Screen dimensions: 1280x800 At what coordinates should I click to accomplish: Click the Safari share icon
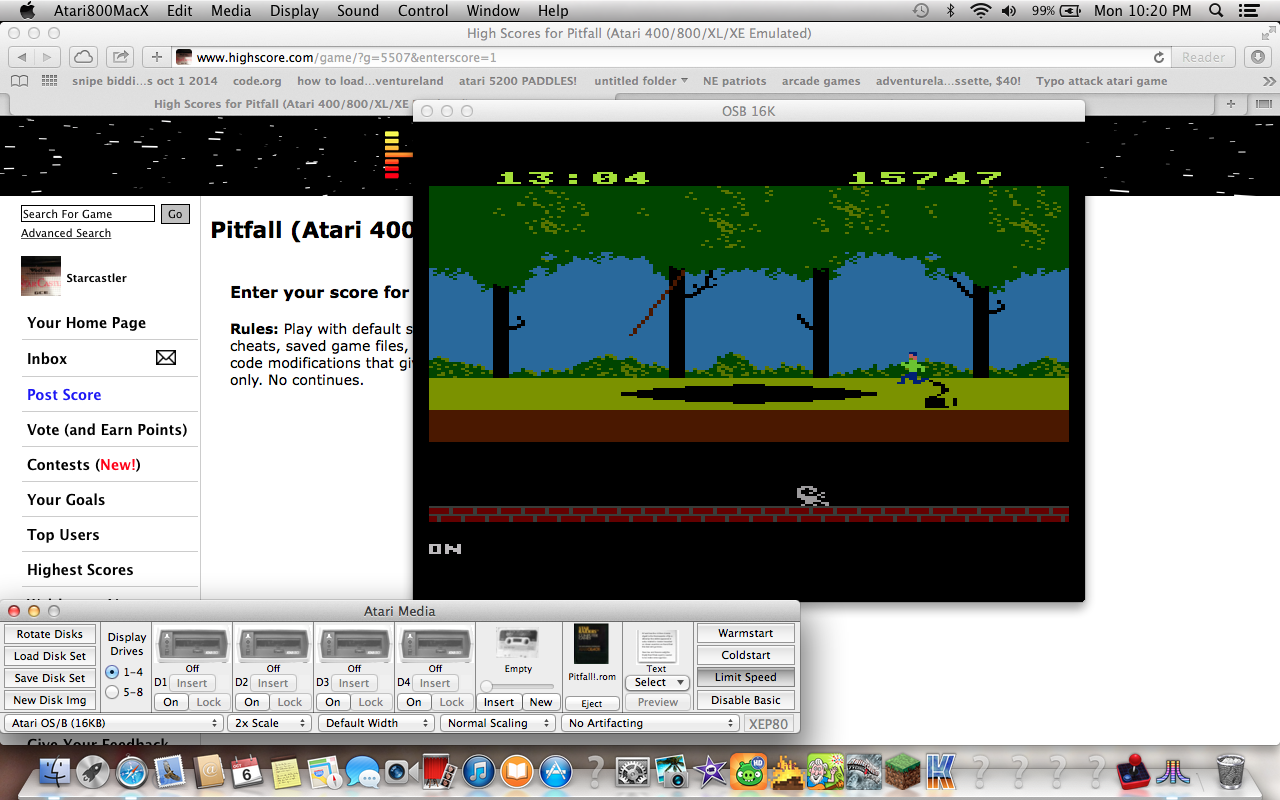[119, 57]
